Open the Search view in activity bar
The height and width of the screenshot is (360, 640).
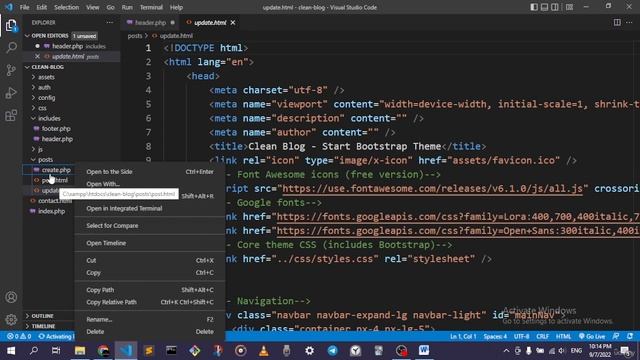pyautogui.click(x=11, y=48)
